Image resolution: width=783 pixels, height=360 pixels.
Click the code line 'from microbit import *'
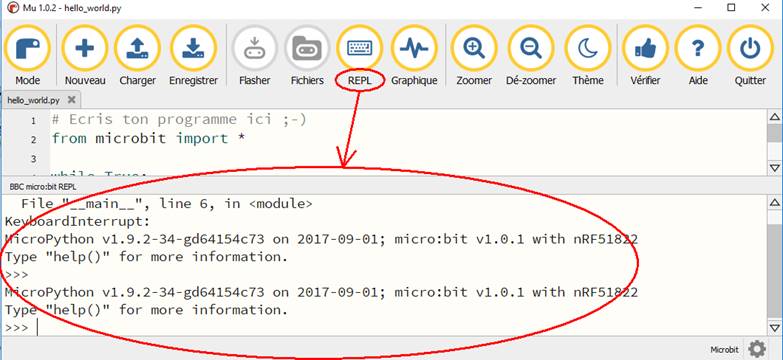[148, 138]
